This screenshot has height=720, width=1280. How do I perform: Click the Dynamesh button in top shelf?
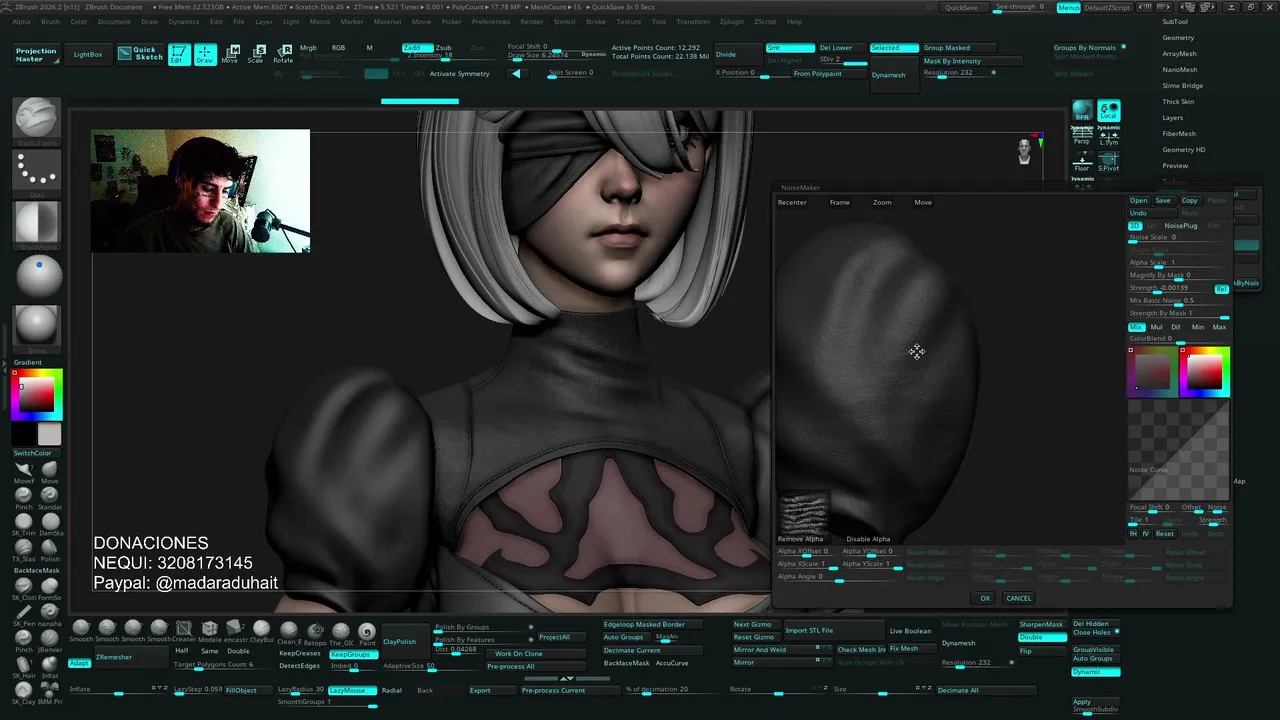(894, 75)
